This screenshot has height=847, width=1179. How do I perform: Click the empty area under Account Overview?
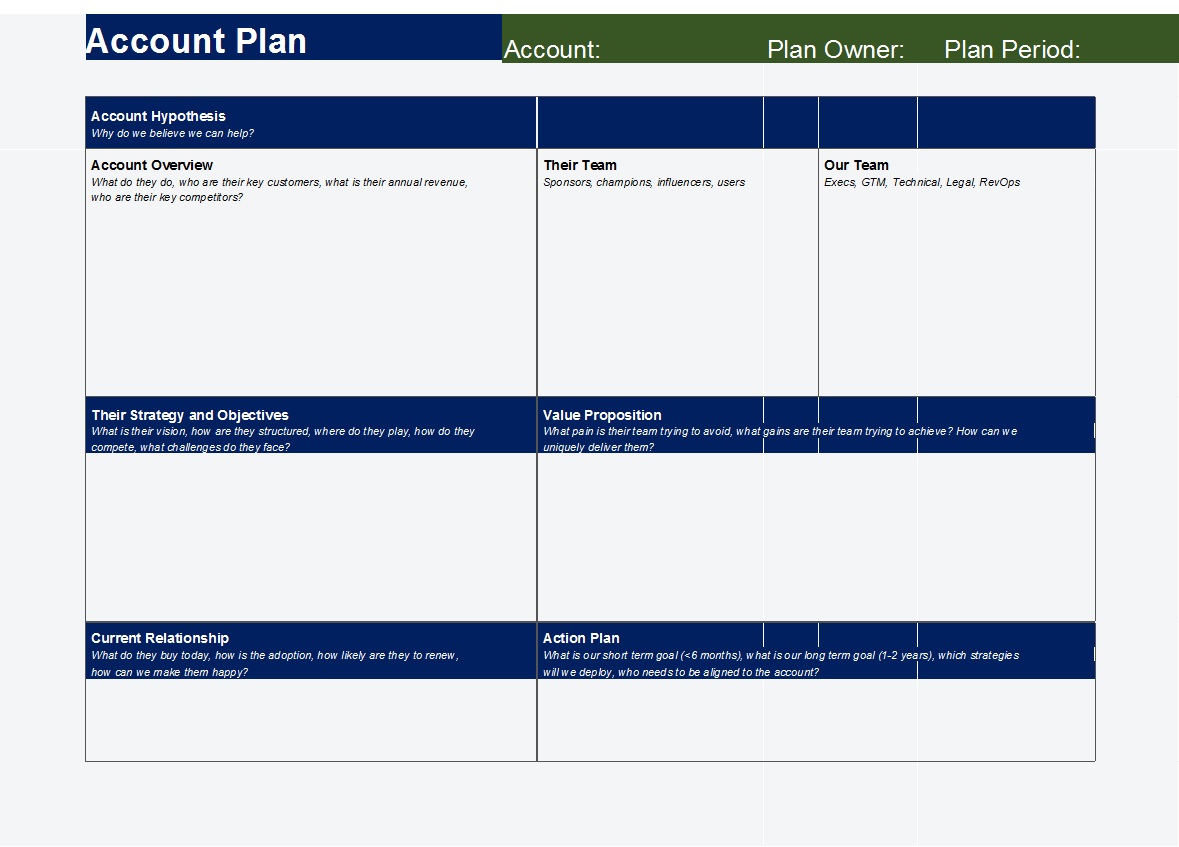point(311,299)
